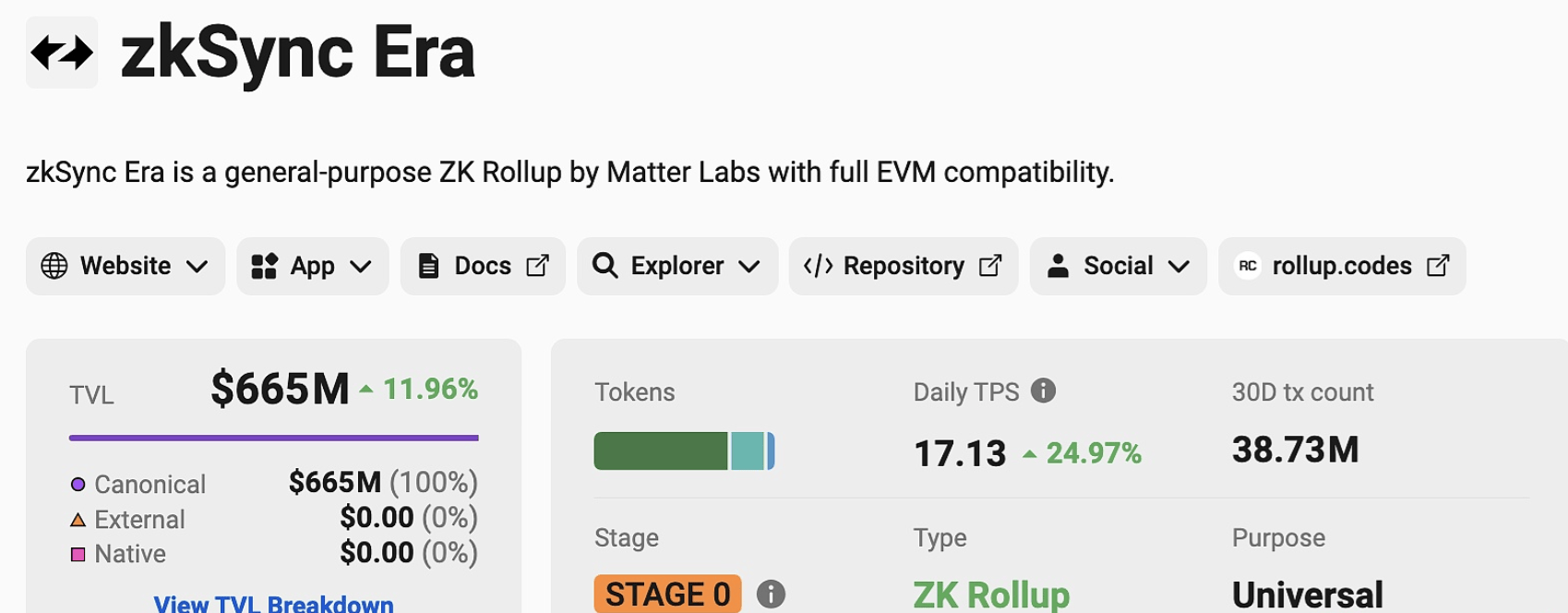
Task: Click the ZK Rollup type link
Action: [991, 595]
